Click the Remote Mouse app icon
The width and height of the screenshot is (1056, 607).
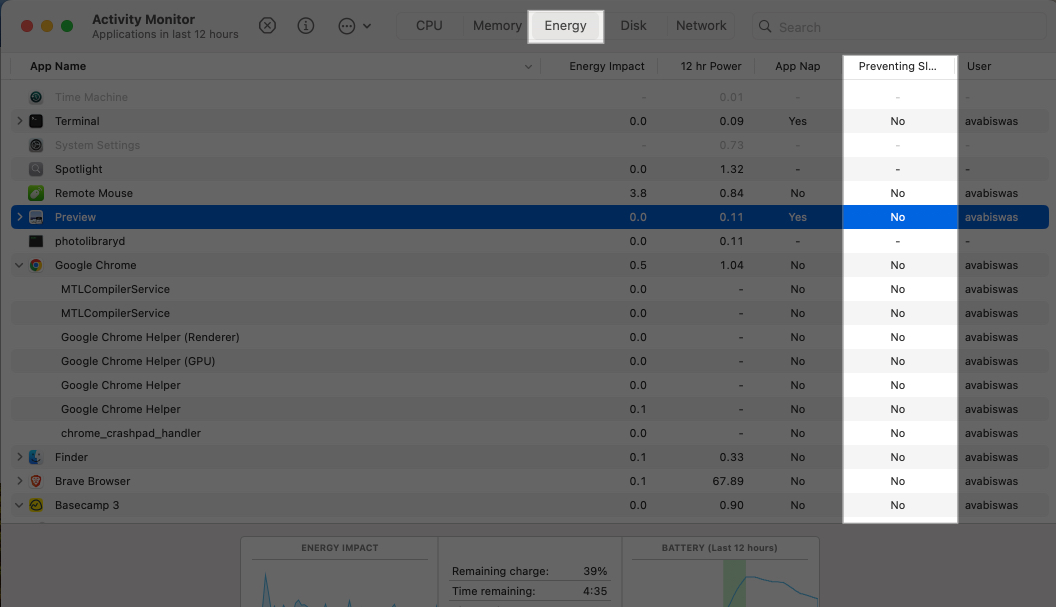(x=36, y=193)
